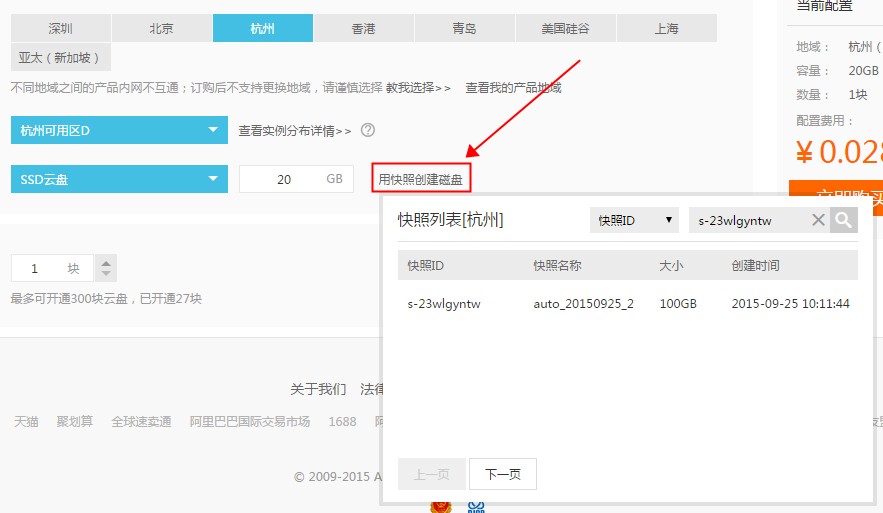Screen dimensions: 883x513
Task: Open the 杭州可用区D zone dropdown
Action: tap(119, 130)
